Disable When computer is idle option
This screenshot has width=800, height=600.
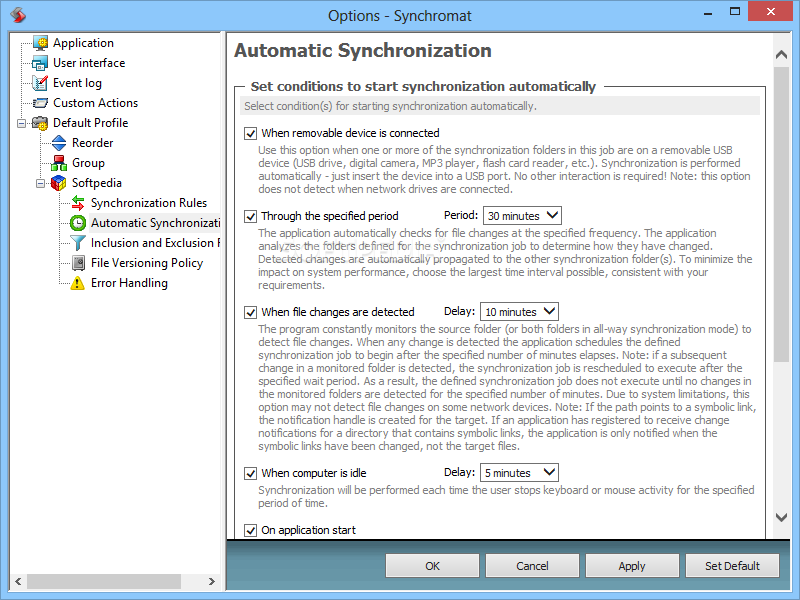(251, 473)
